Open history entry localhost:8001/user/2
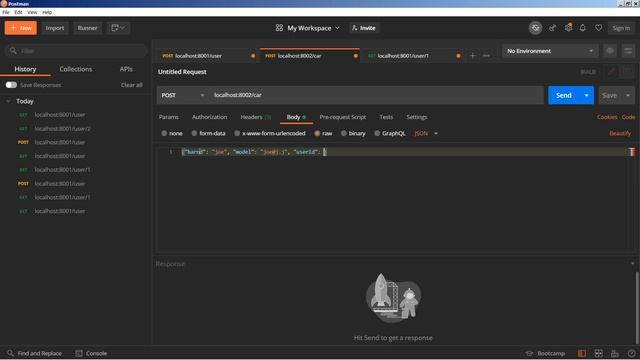The image size is (640, 360). click(x=62, y=129)
